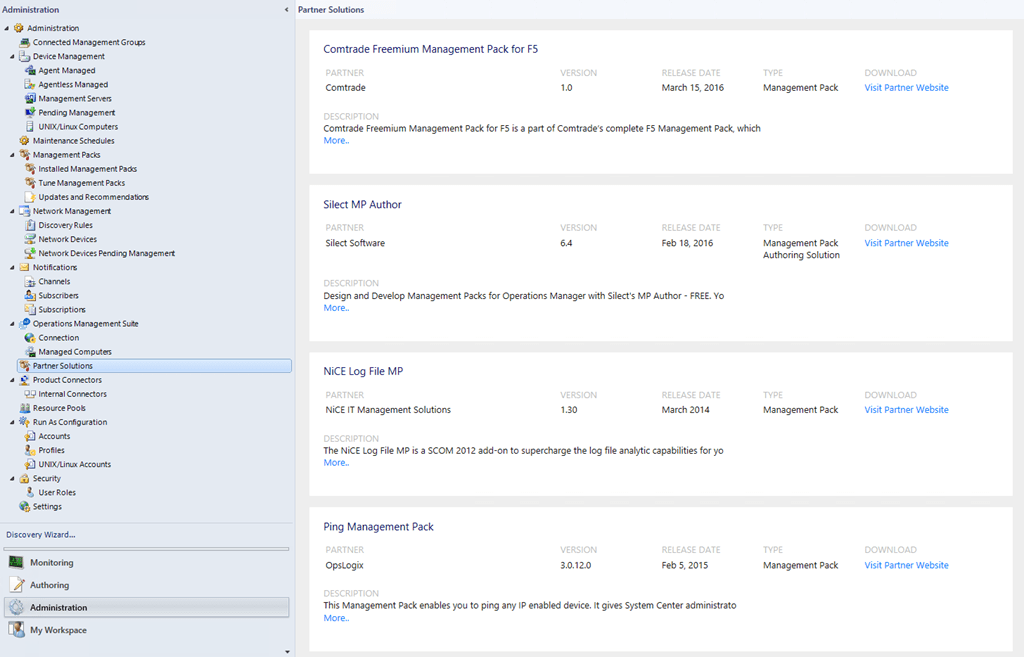Open More link under Silect description

(x=336, y=308)
